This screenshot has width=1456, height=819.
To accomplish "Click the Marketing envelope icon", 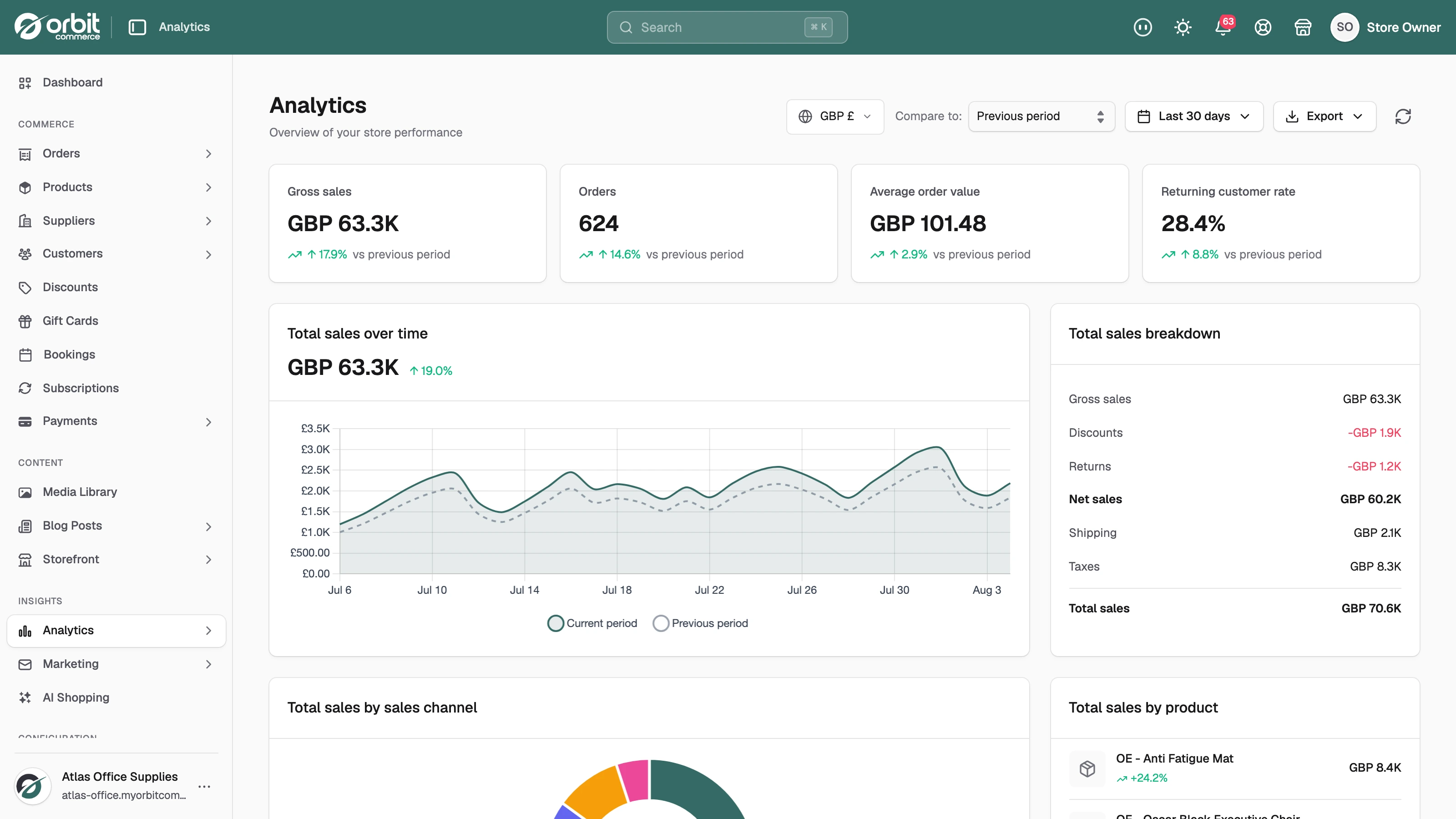I will point(25,665).
